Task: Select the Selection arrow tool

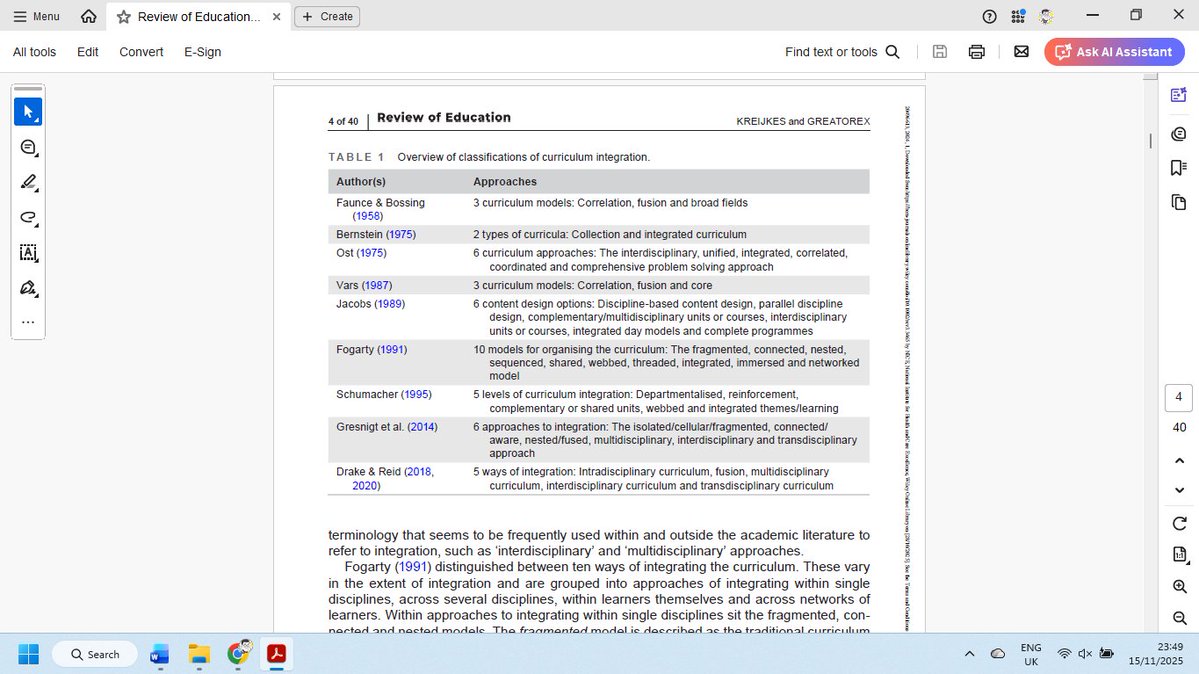Action: (x=27, y=111)
